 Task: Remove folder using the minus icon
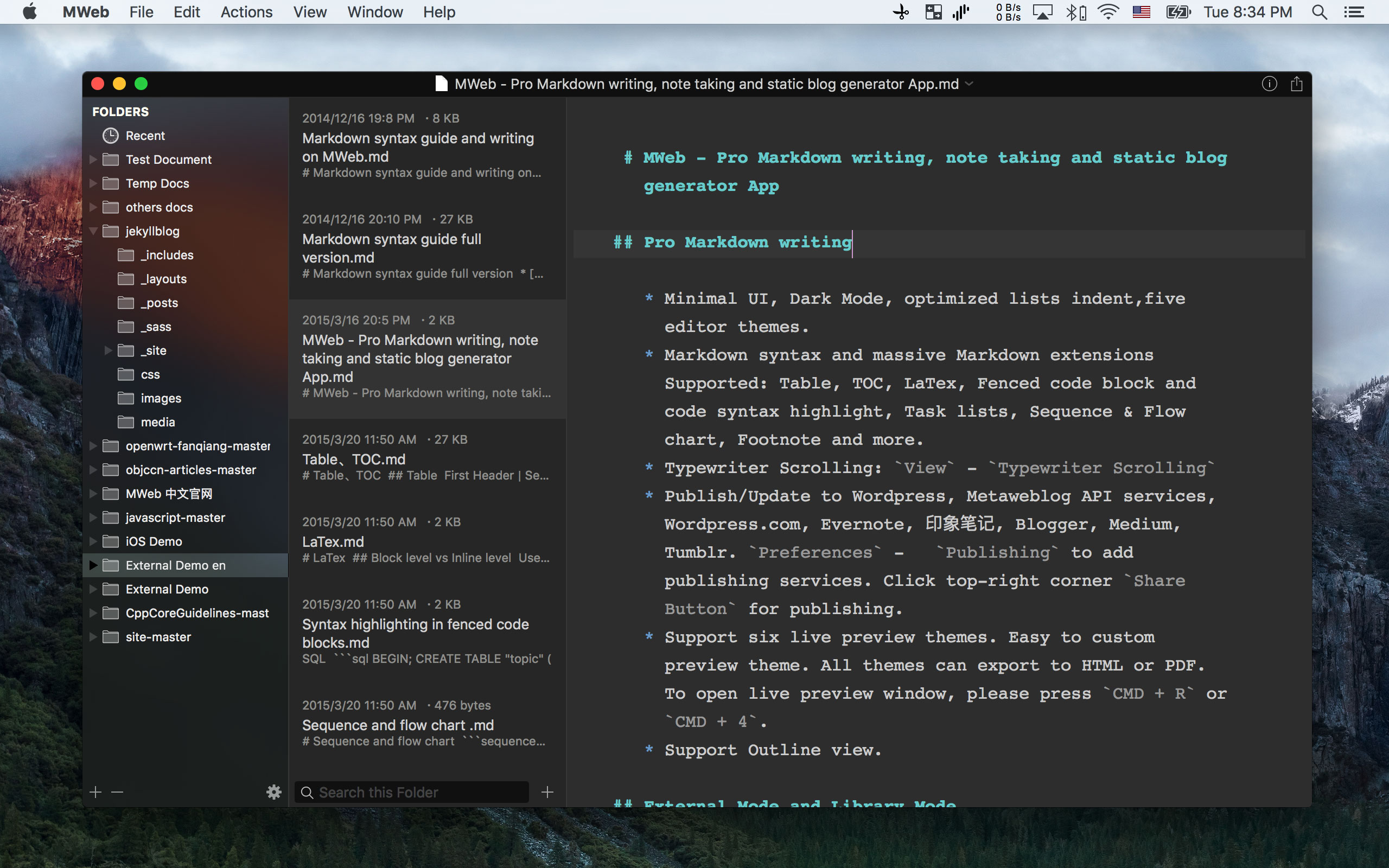click(117, 792)
